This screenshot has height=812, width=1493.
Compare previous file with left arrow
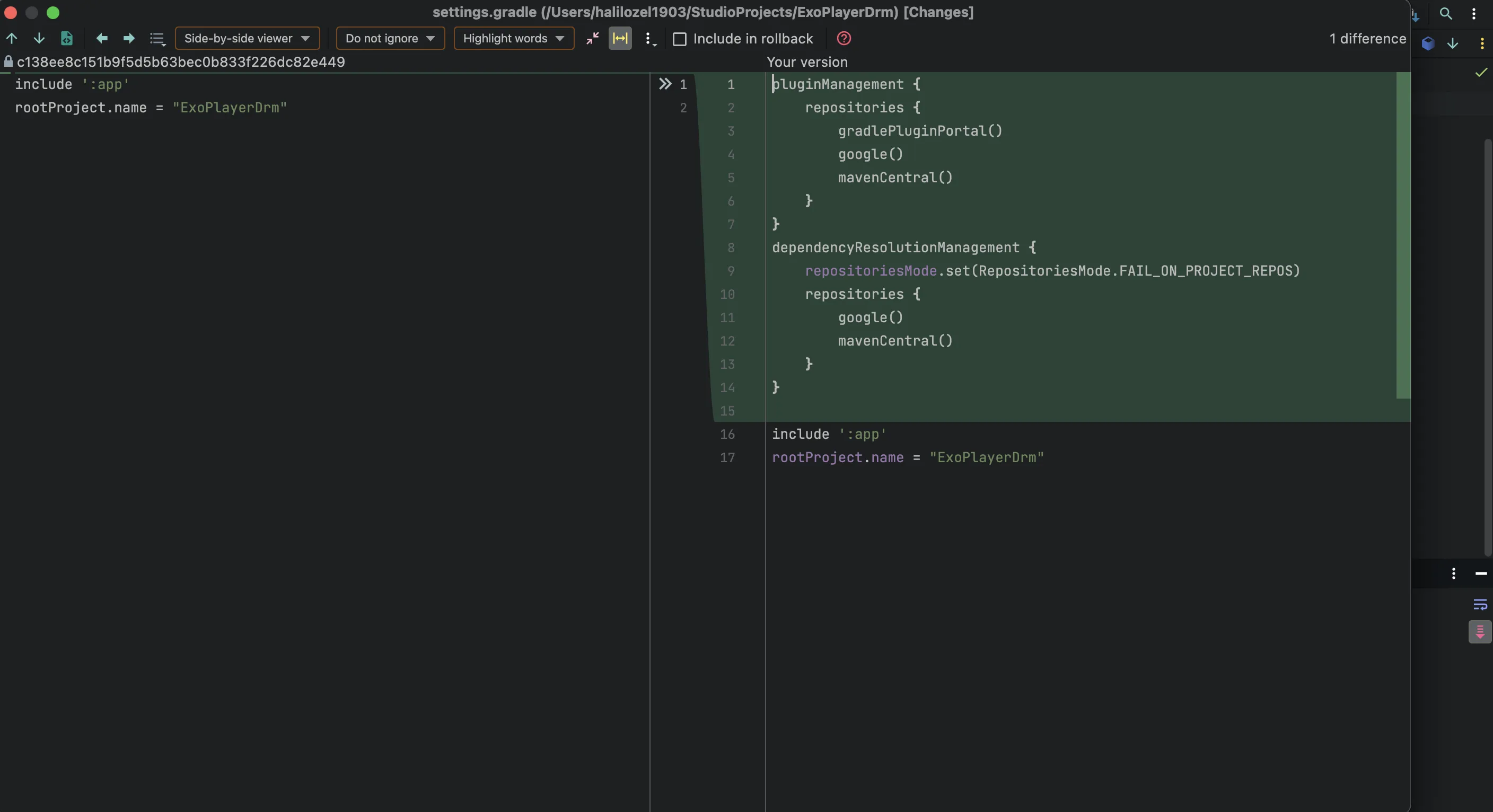tap(102, 38)
